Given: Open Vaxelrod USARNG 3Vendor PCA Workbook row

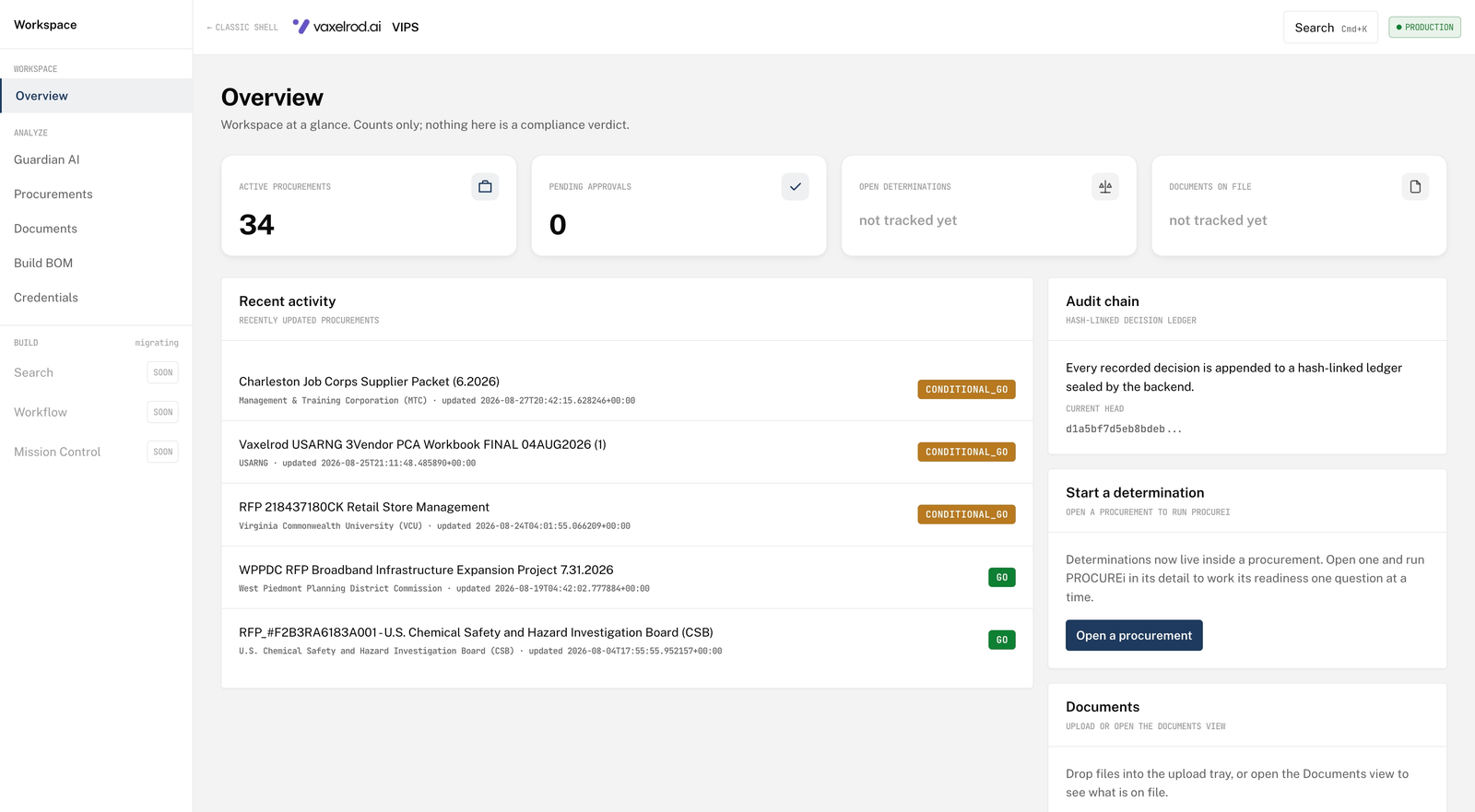Looking at the screenshot, I should click(x=627, y=453).
